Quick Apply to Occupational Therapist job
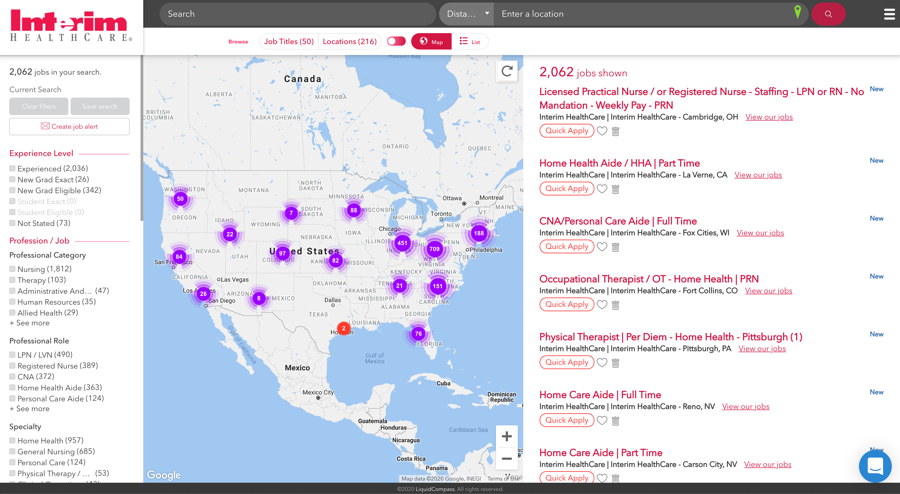Image resolution: width=900 pixels, height=494 pixels. [567, 305]
